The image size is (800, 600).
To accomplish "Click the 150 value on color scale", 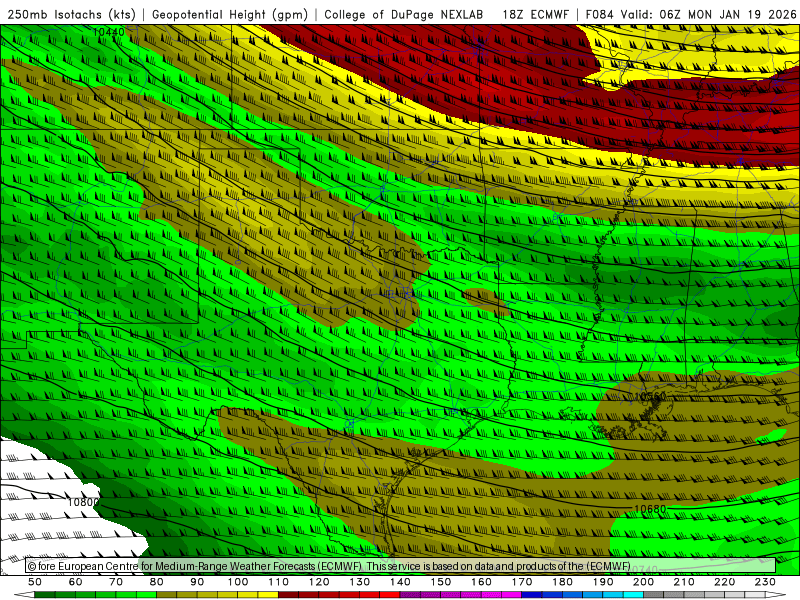I will coord(441,582).
